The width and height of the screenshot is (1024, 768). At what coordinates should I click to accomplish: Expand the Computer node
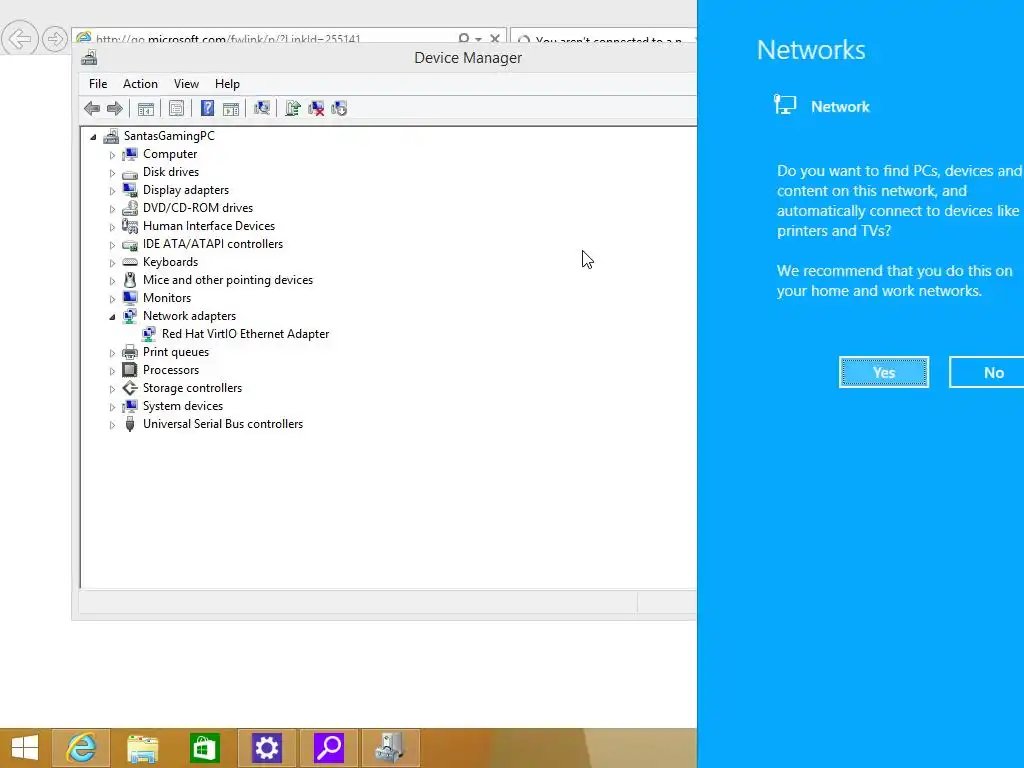pyautogui.click(x=112, y=155)
